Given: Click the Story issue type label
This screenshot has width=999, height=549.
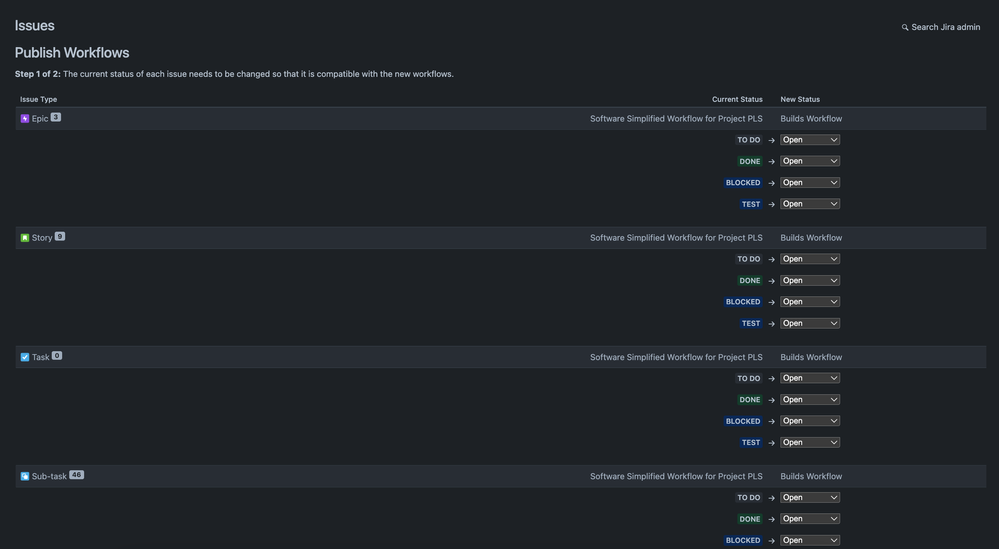Looking at the screenshot, I should tap(42, 238).
